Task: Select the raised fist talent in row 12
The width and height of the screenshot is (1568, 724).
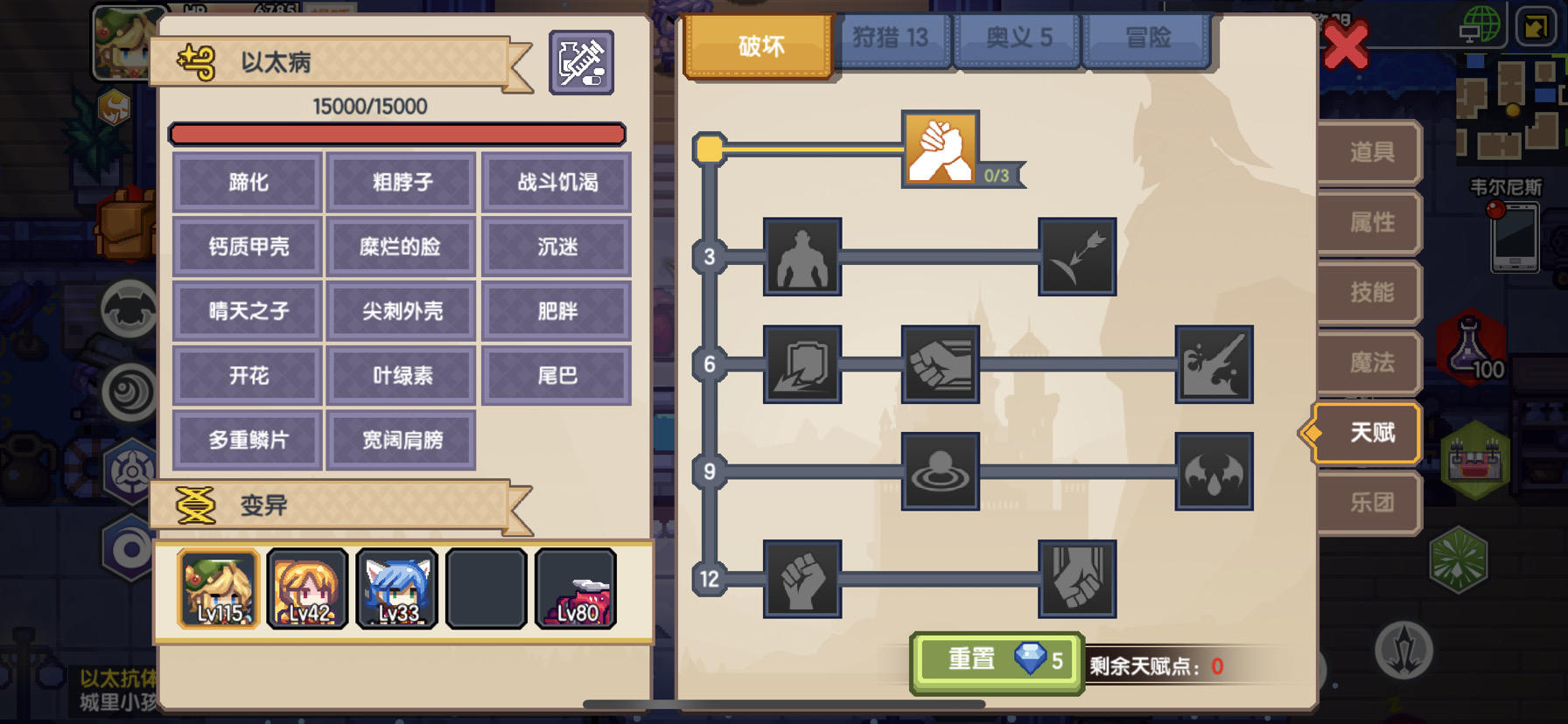Action: coord(802,579)
